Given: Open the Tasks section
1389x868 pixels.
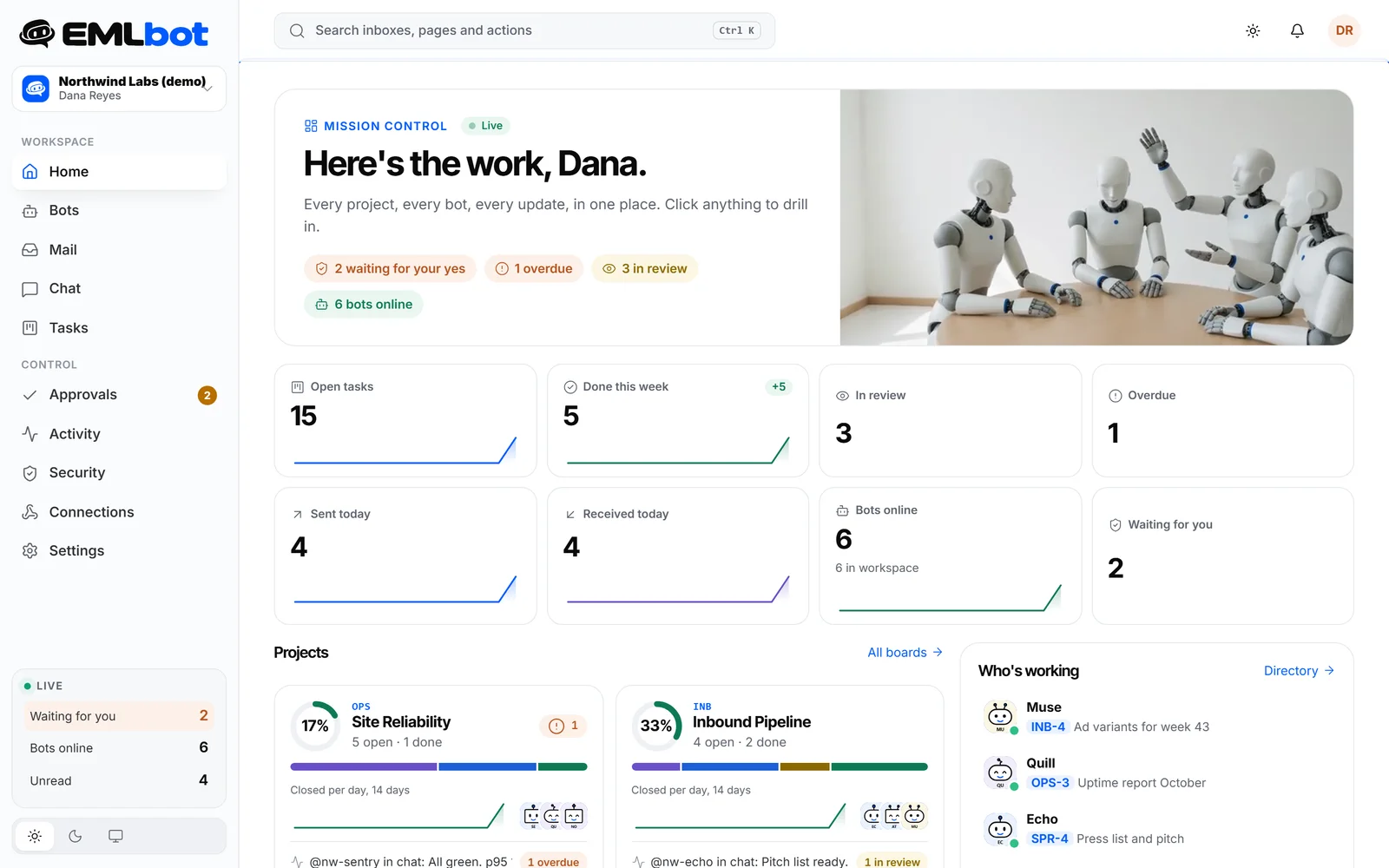Looking at the screenshot, I should (x=119, y=328).
